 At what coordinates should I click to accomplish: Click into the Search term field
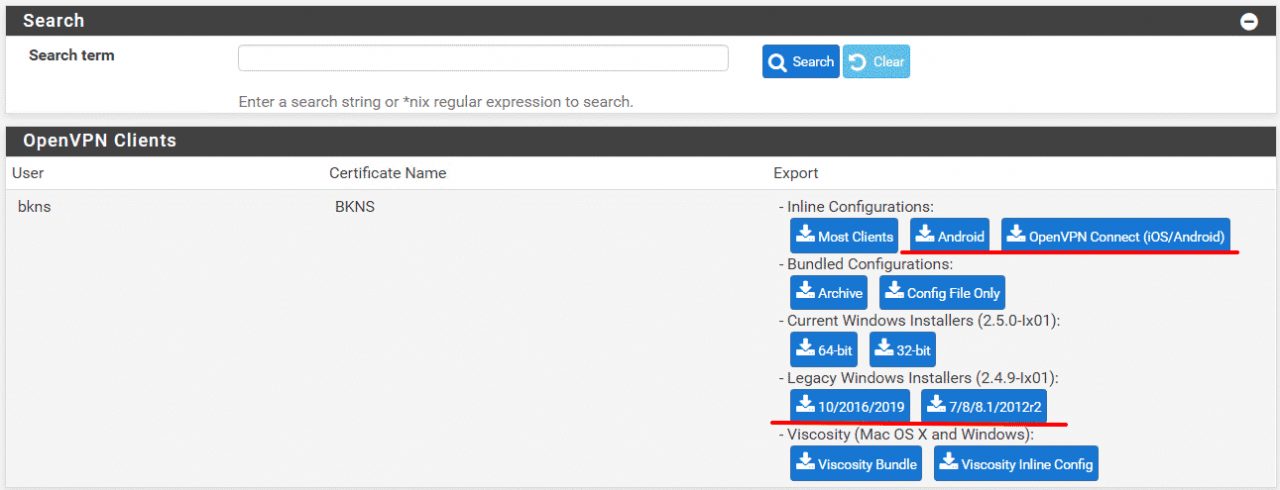click(x=483, y=59)
